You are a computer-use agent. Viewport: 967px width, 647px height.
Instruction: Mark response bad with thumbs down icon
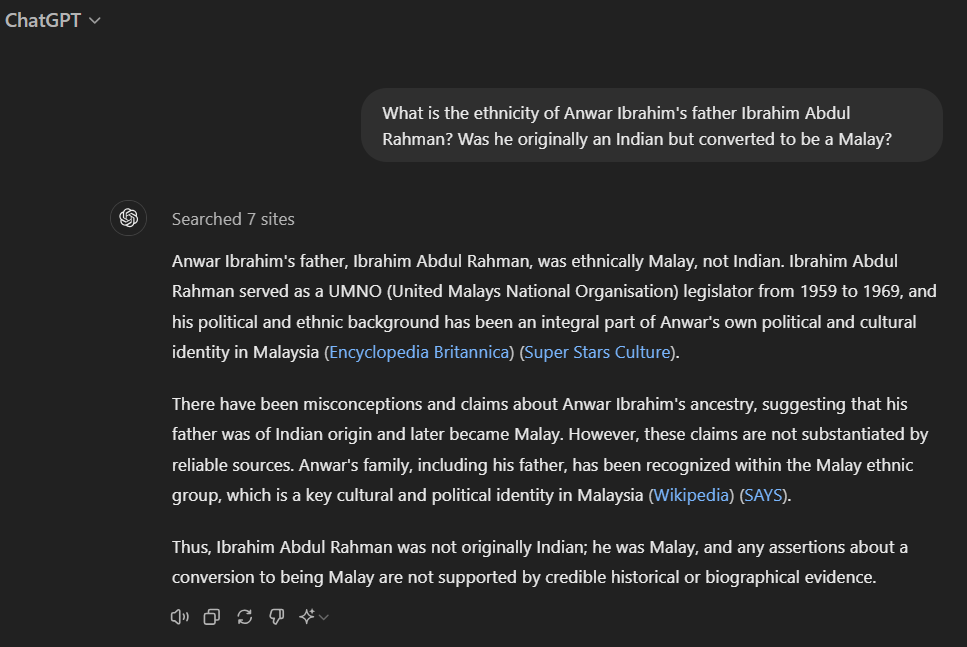coord(277,617)
